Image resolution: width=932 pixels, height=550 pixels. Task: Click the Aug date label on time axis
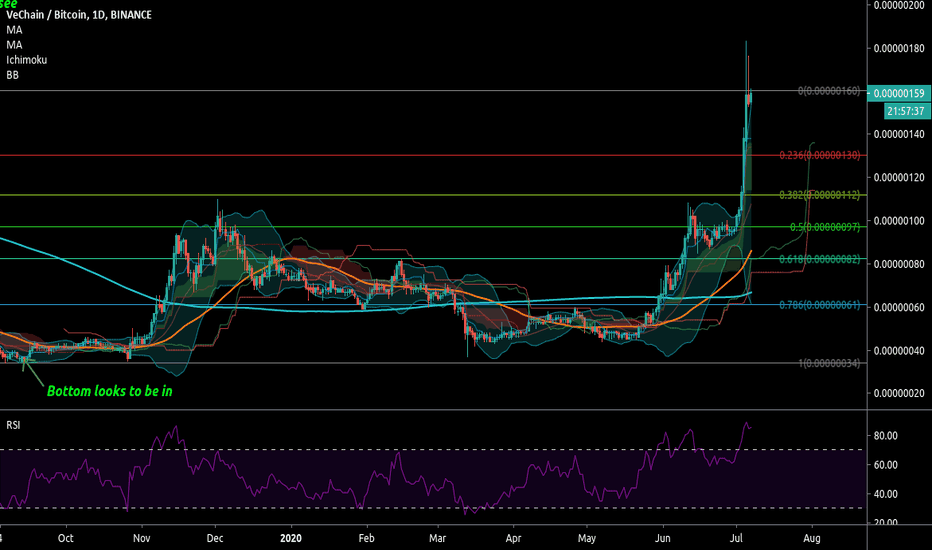click(812, 538)
